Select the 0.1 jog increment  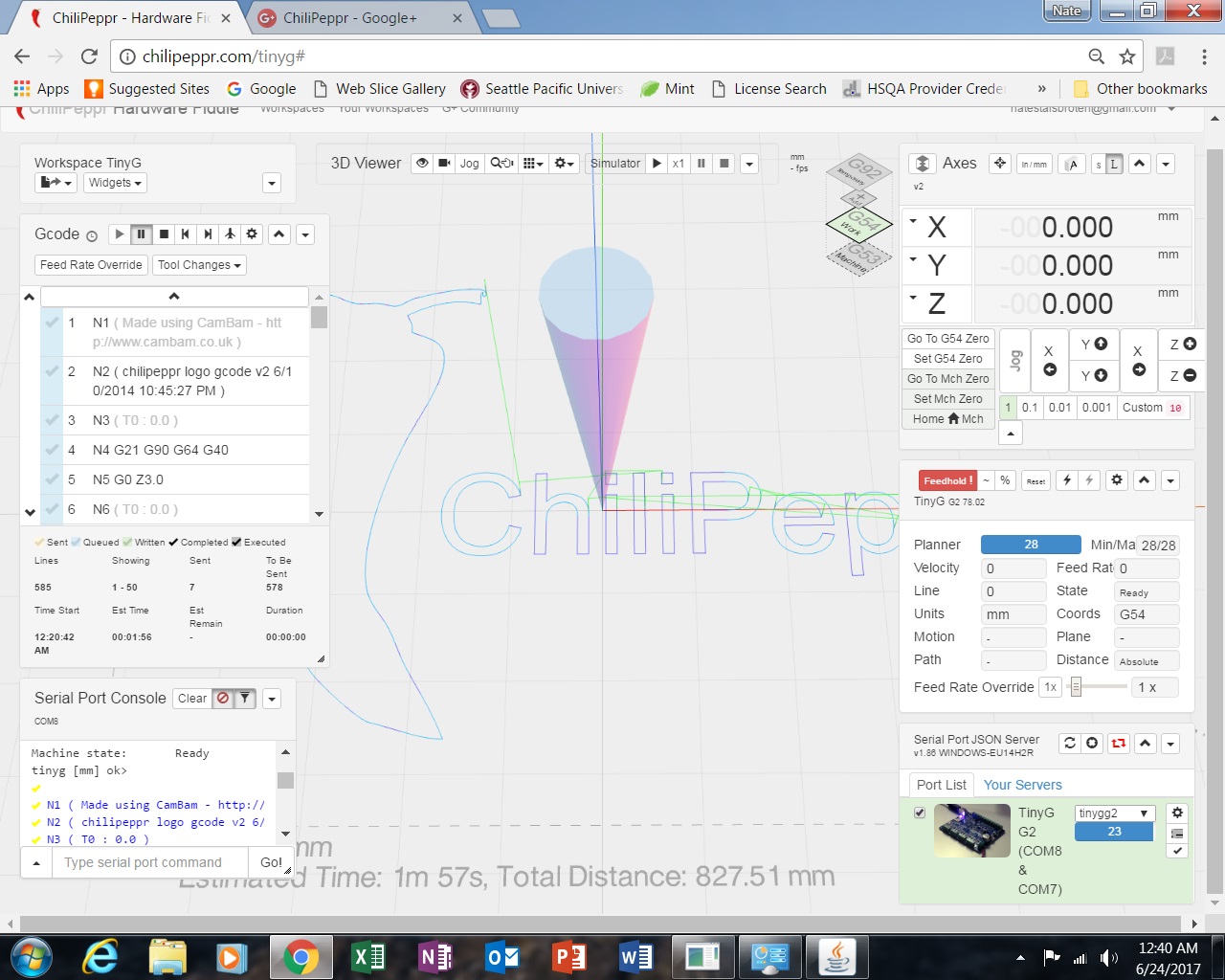pyautogui.click(x=1030, y=407)
